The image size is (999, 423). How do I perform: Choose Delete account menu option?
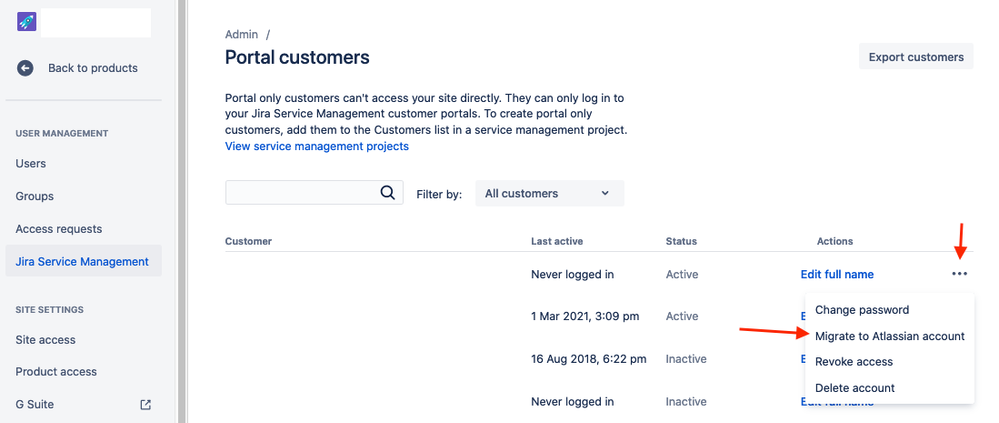(855, 388)
